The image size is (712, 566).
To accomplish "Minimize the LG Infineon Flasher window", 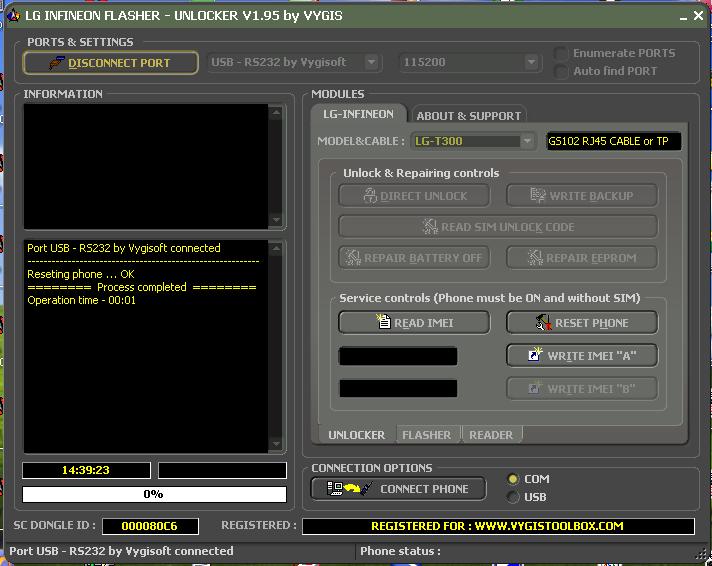I will pos(683,16).
